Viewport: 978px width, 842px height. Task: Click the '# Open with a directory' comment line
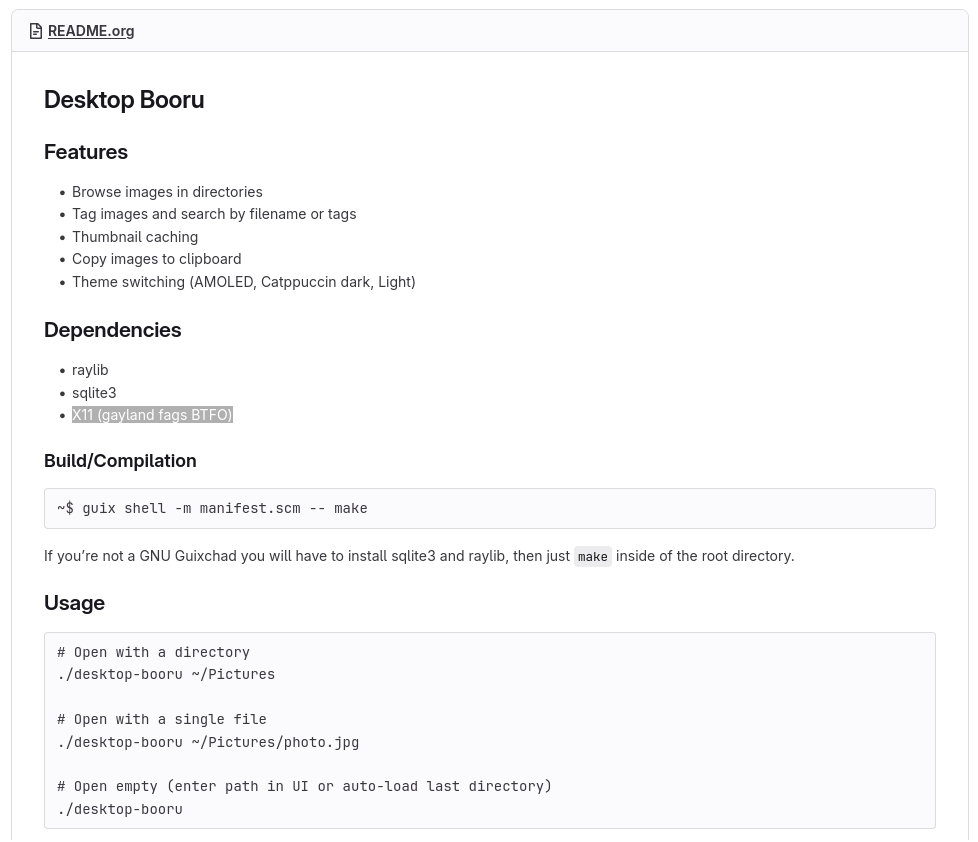153,652
